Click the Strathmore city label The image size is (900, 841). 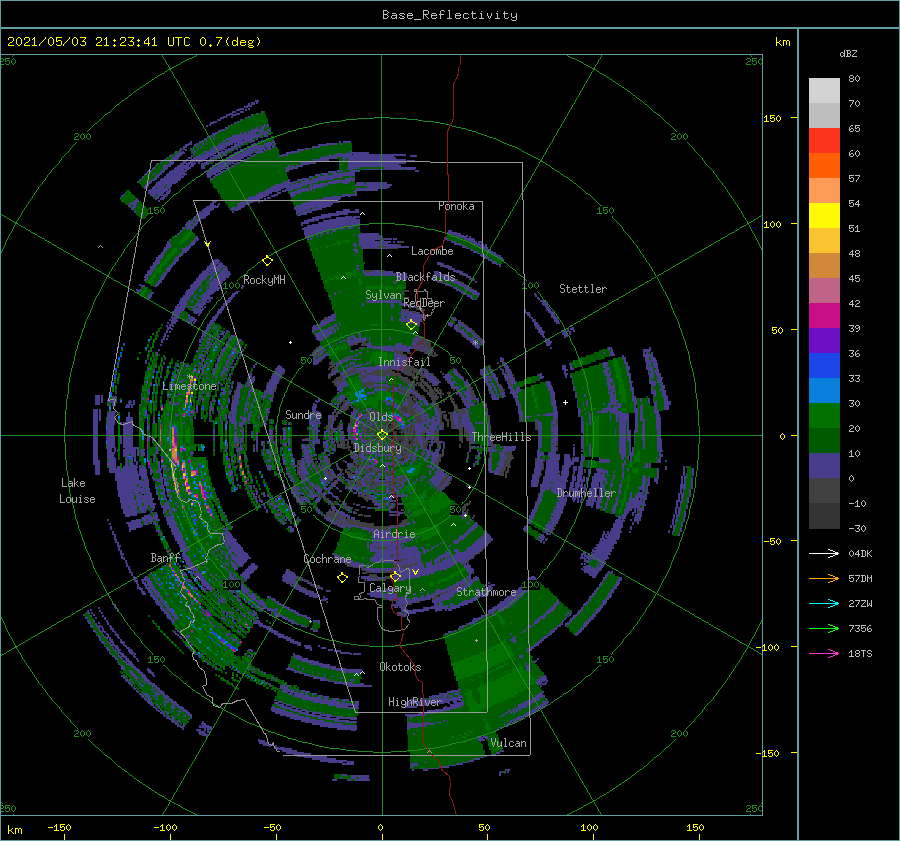pyautogui.click(x=486, y=592)
